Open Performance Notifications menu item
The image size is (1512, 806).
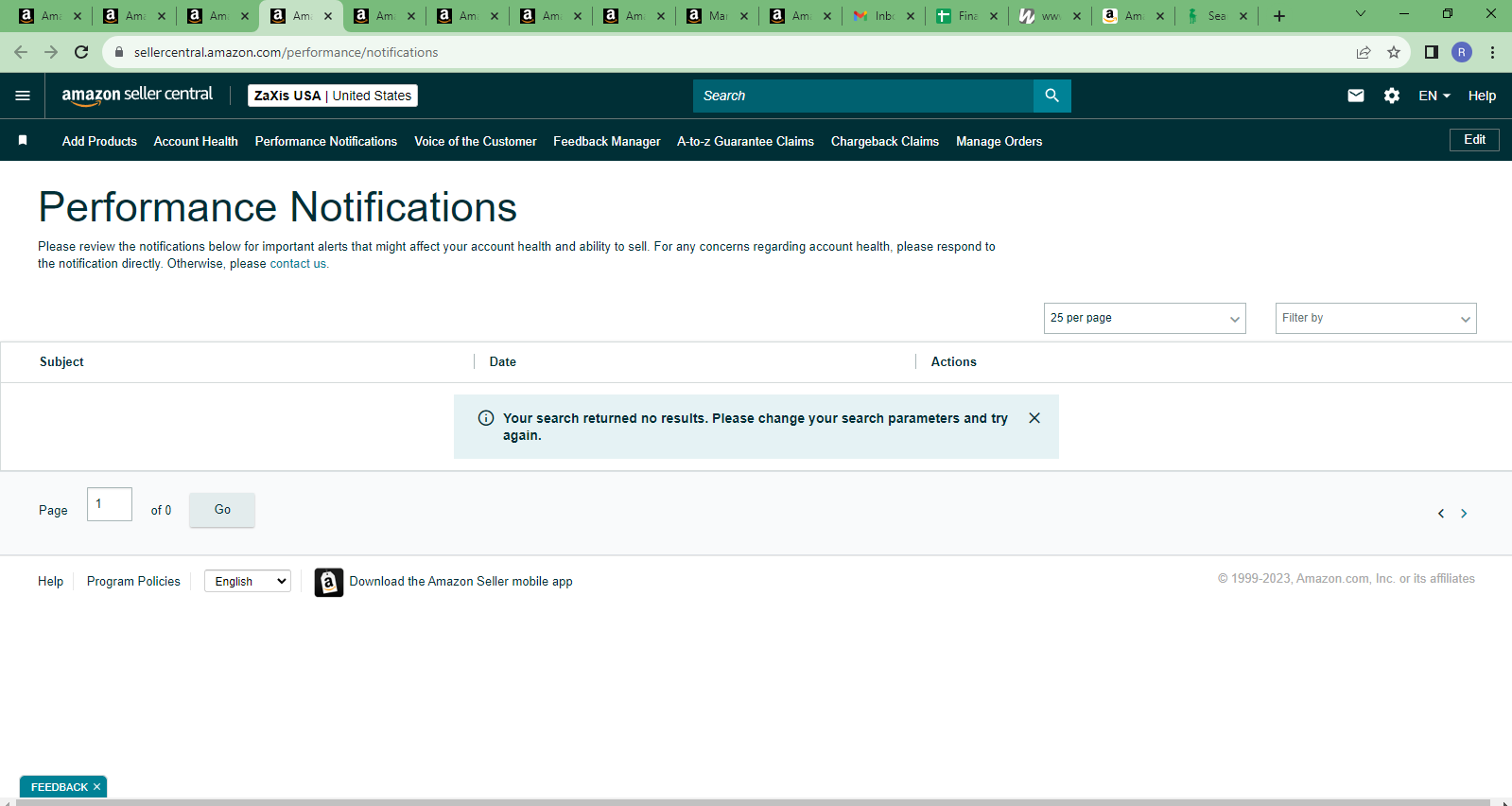(326, 141)
